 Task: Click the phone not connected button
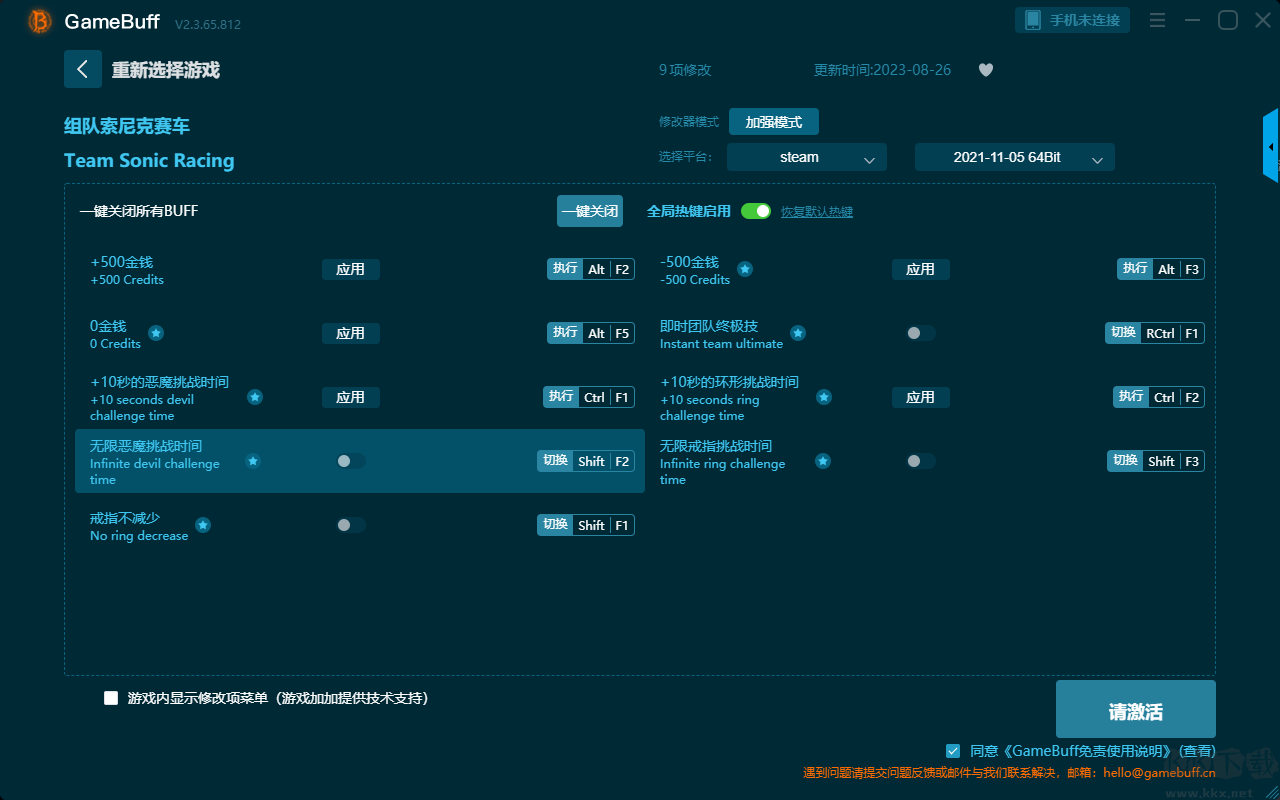[x=1073, y=20]
